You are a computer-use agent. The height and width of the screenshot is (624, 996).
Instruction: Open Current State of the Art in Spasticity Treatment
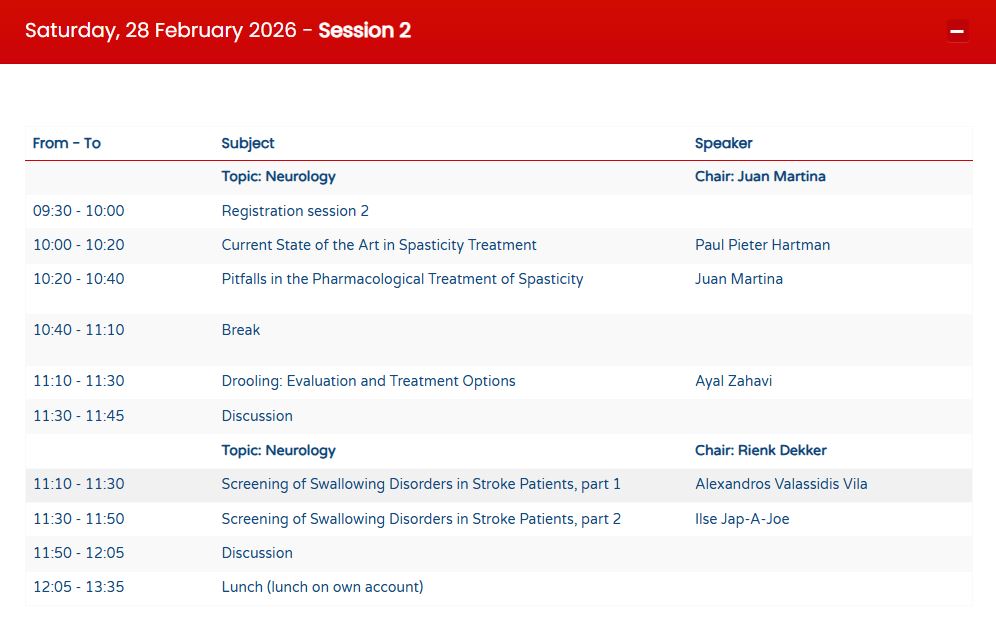click(379, 245)
